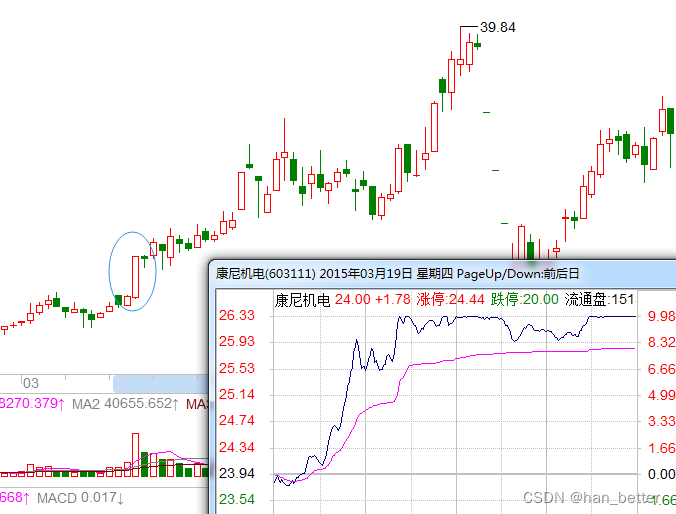
Task: Click the MACD 0.017 indicator label
Action: pyautogui.click(x=81, y=498)
